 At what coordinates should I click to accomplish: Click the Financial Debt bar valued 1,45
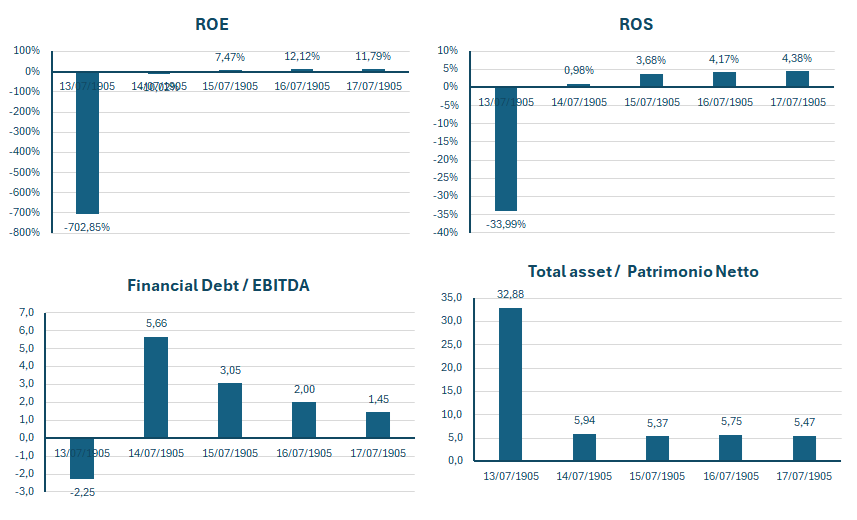(378, 425)
